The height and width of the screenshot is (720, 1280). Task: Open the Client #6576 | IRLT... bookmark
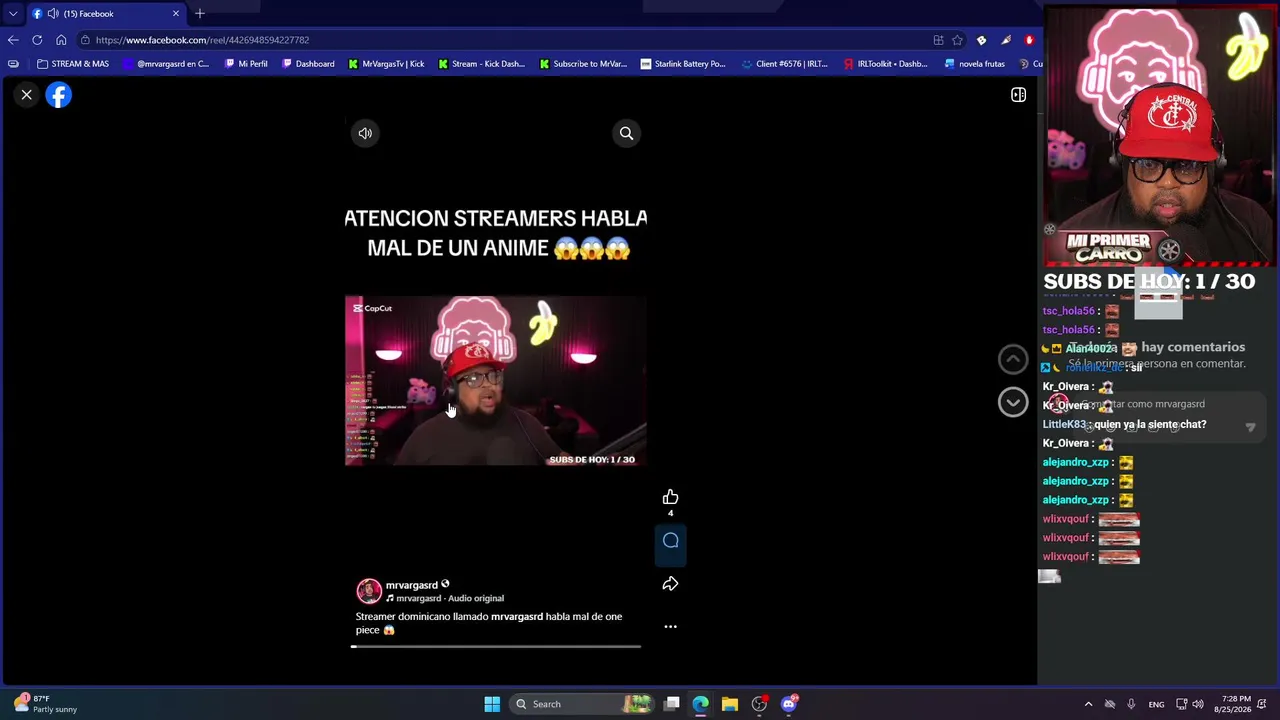784,64
